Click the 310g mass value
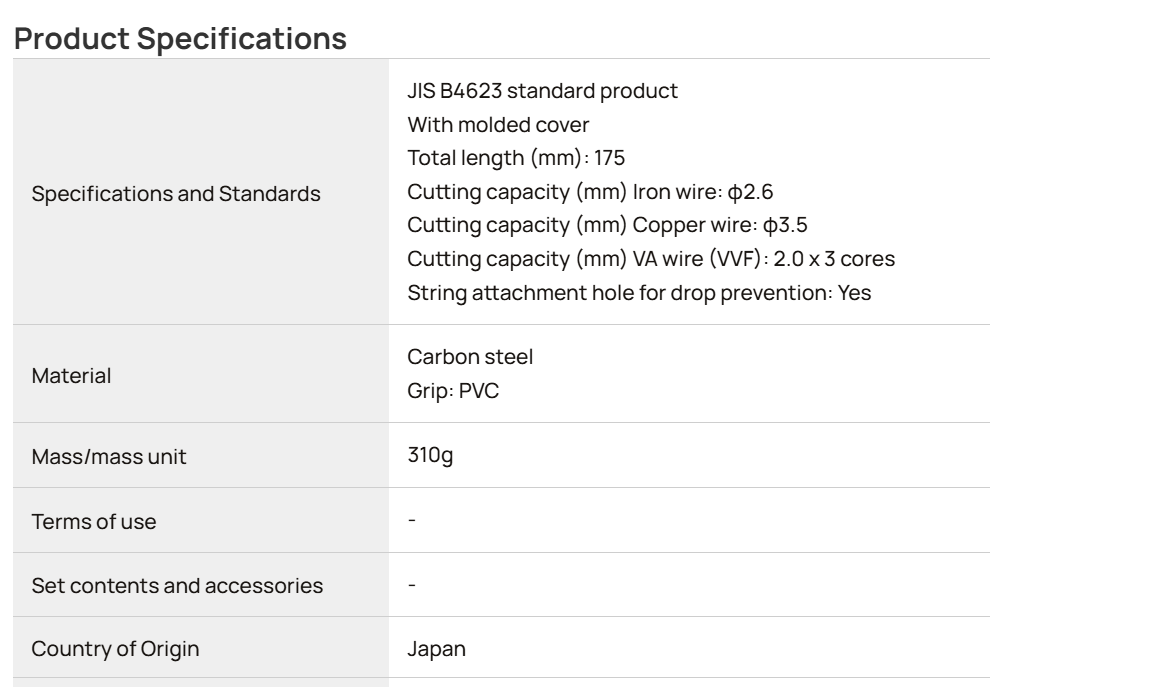Viewport: 1152px width, 687px height. pos(430,455)
